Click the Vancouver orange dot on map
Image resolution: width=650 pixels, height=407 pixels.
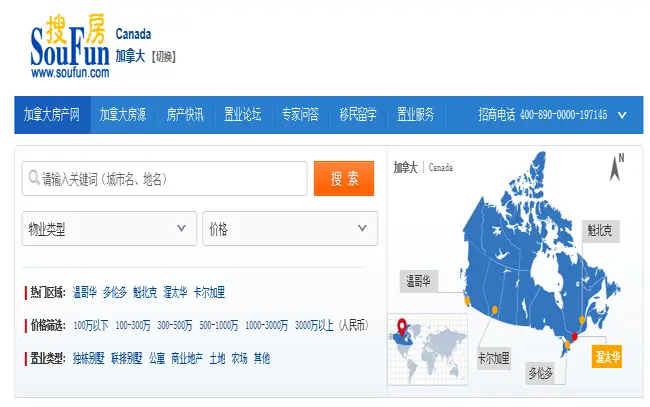coord(467,301)
